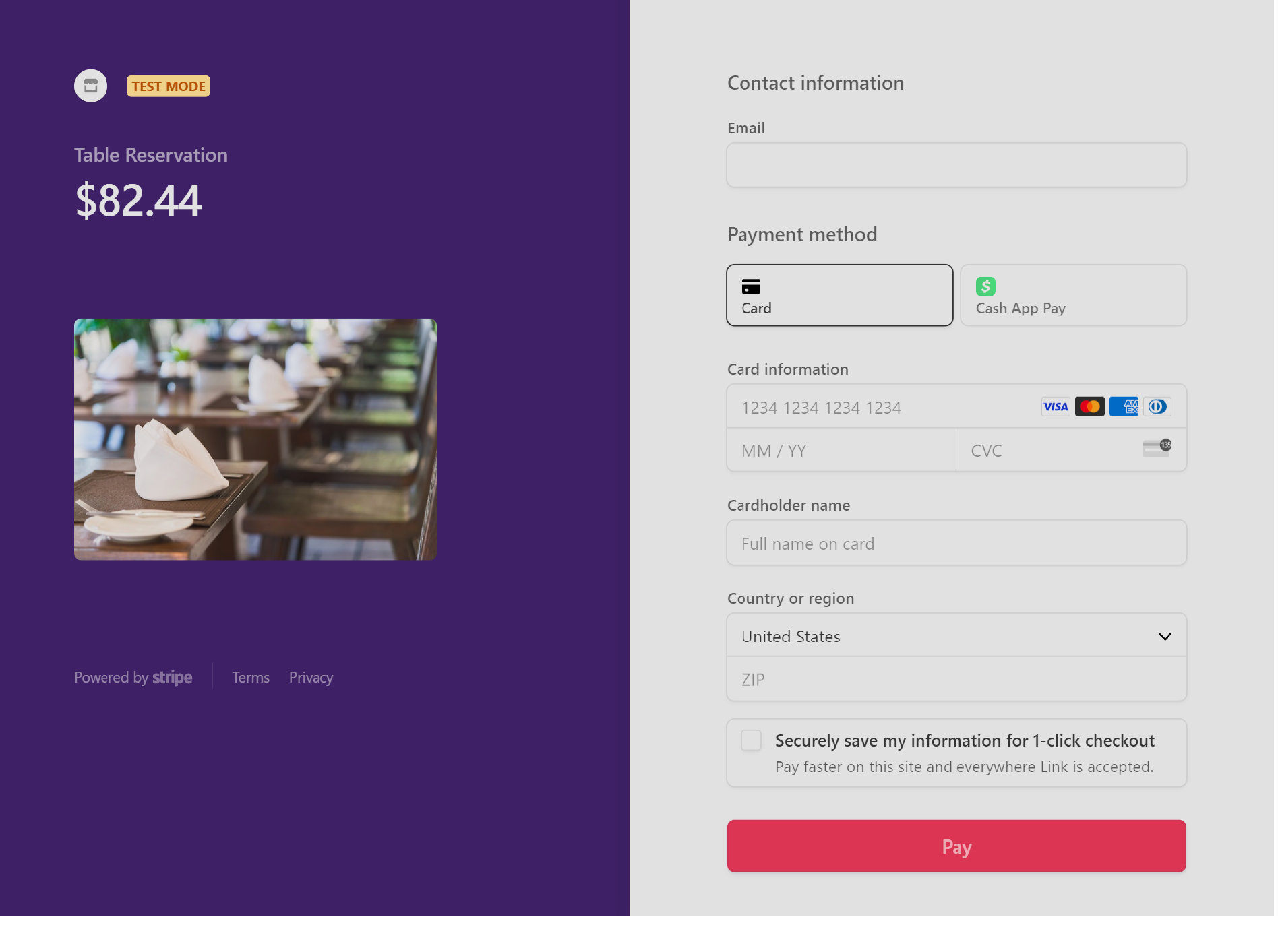Click the Mastercard logo icon
1278x952 pixels.
1089,407
